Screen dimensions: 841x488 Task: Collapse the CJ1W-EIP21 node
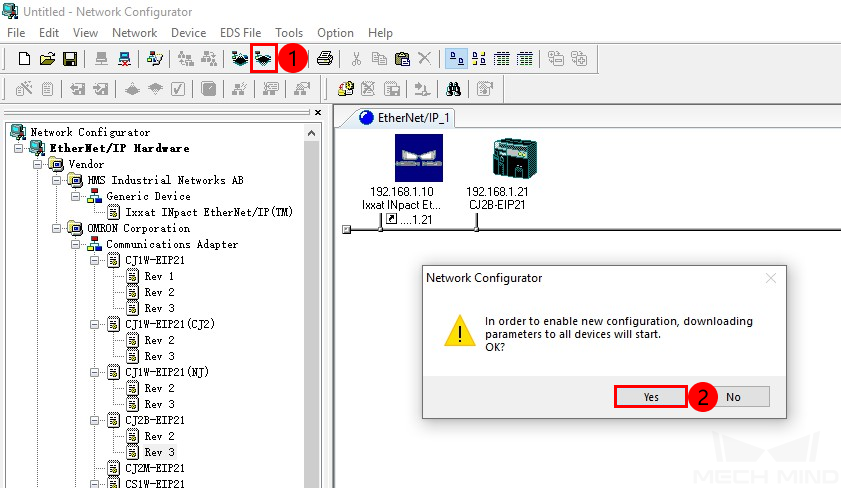[94, 261]
